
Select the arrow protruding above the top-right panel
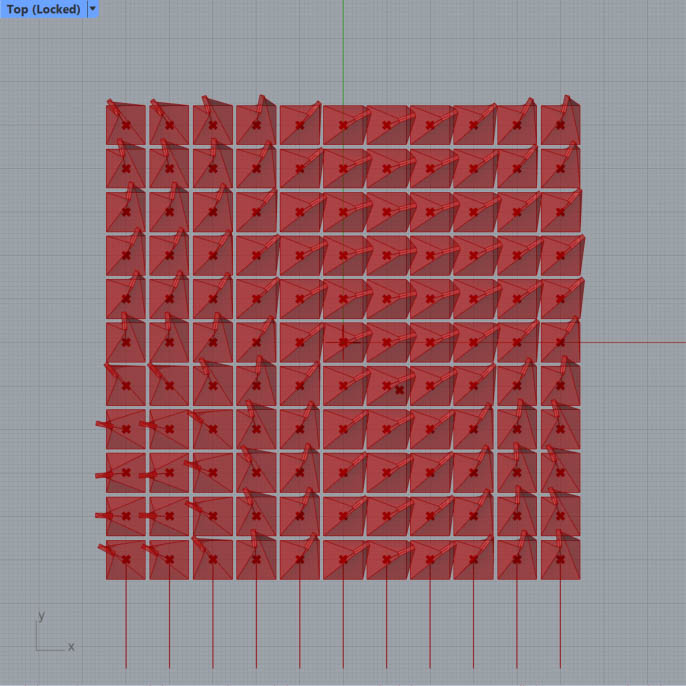(569, 101)
